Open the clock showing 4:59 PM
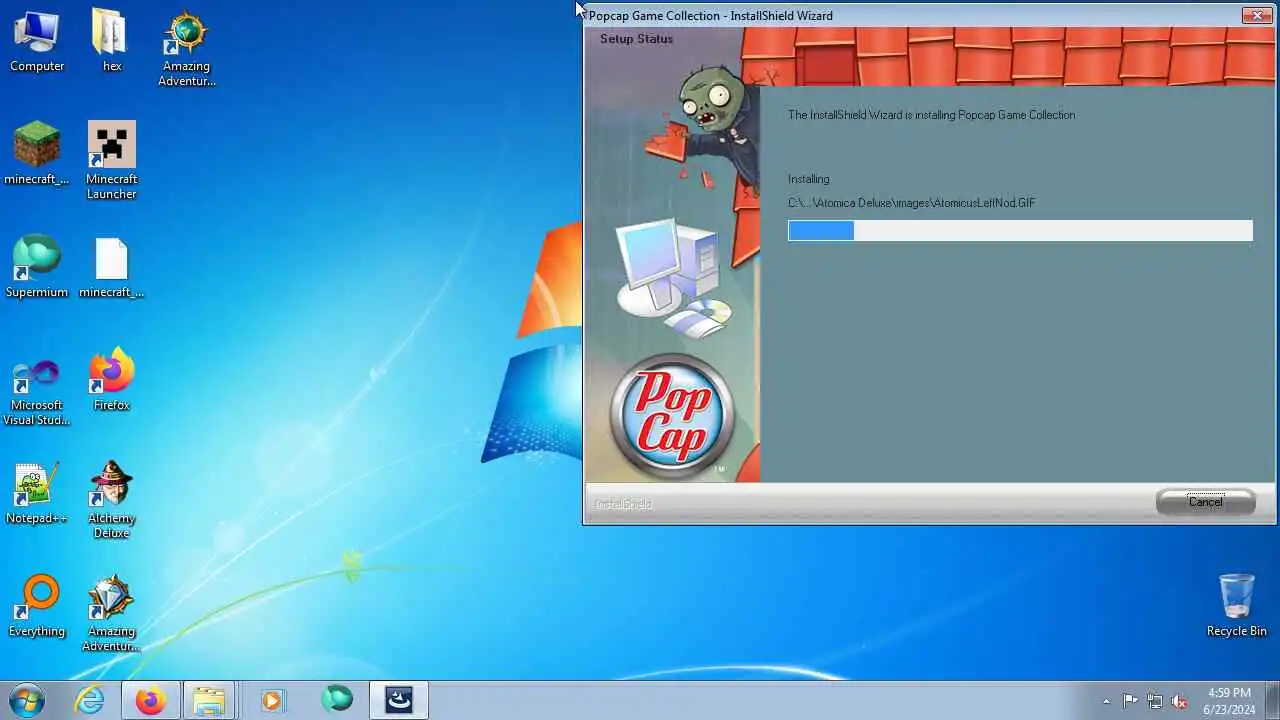 pyautogui.click(x=1229, y=701)
